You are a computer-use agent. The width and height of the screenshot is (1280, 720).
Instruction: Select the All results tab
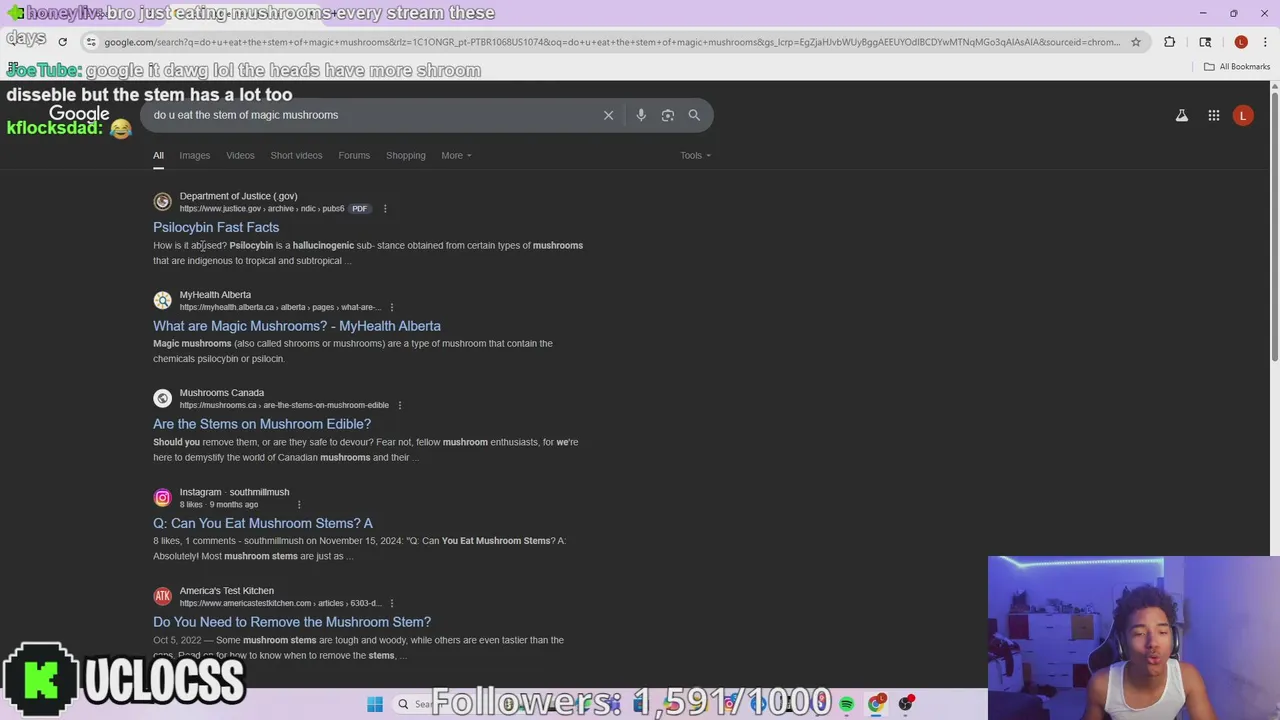click(158, 155)
